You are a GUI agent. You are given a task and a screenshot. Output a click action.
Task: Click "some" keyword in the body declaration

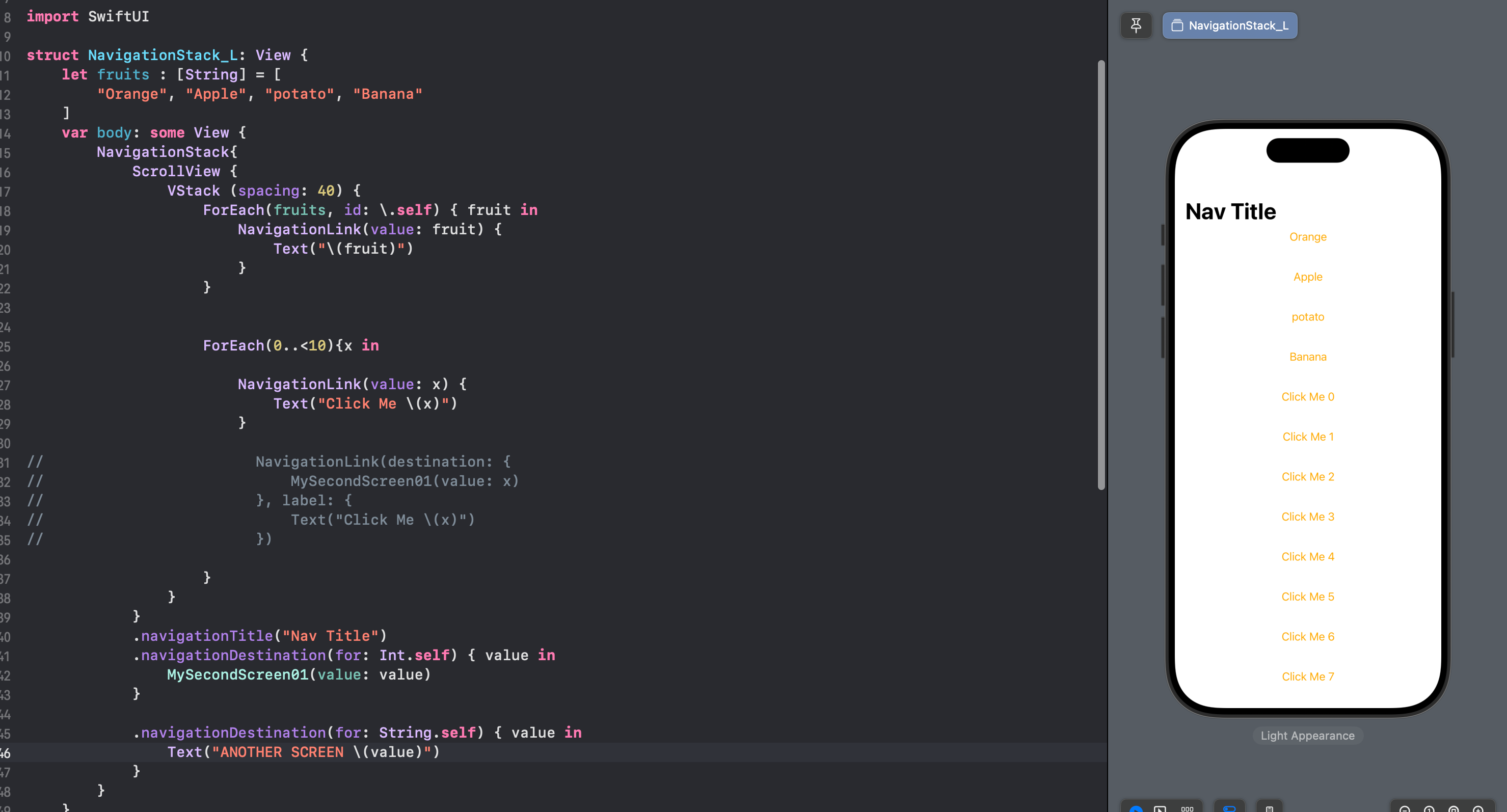tap(167, 133)
